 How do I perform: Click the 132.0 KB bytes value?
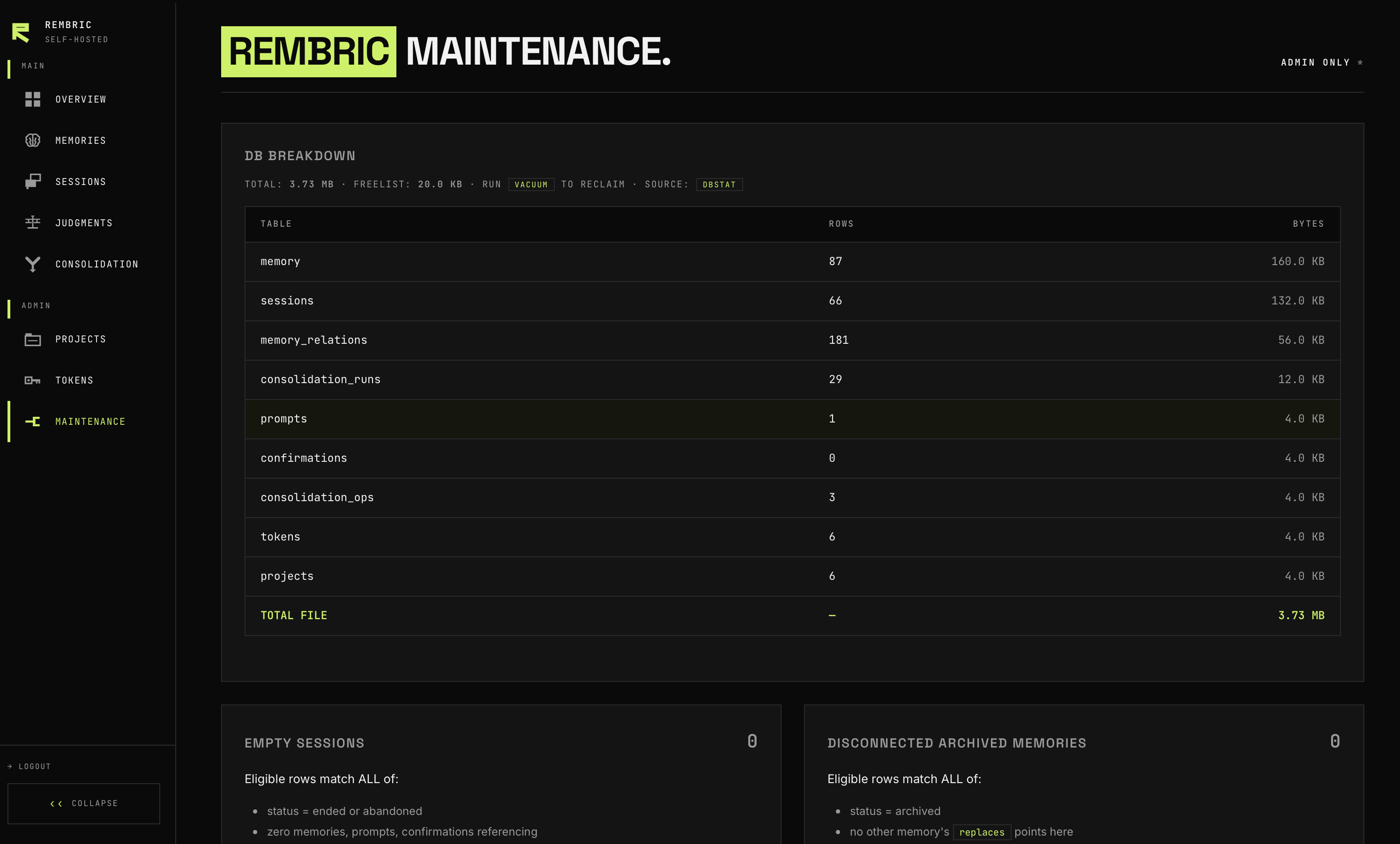[x=1297, y=301]
